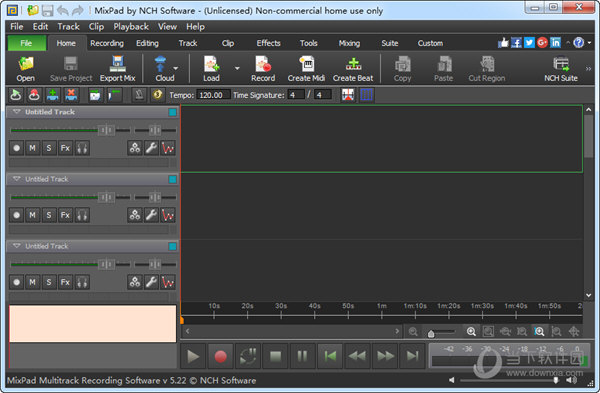Click the zoom in magnifier by the zoom slider
Screen dimensions: 600x393
(471, 331)
